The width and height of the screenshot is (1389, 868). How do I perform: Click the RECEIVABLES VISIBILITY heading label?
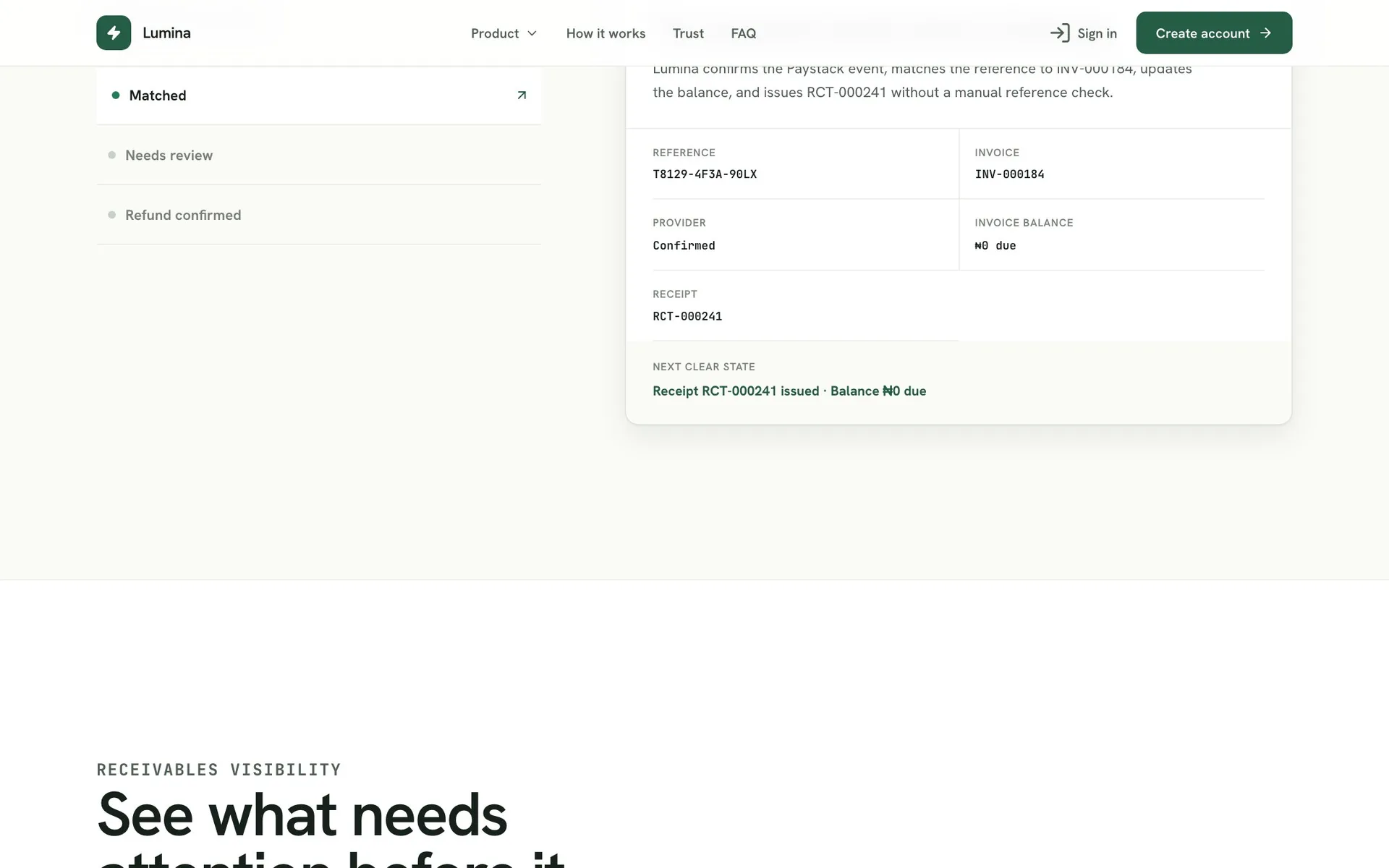click(218, 770)
